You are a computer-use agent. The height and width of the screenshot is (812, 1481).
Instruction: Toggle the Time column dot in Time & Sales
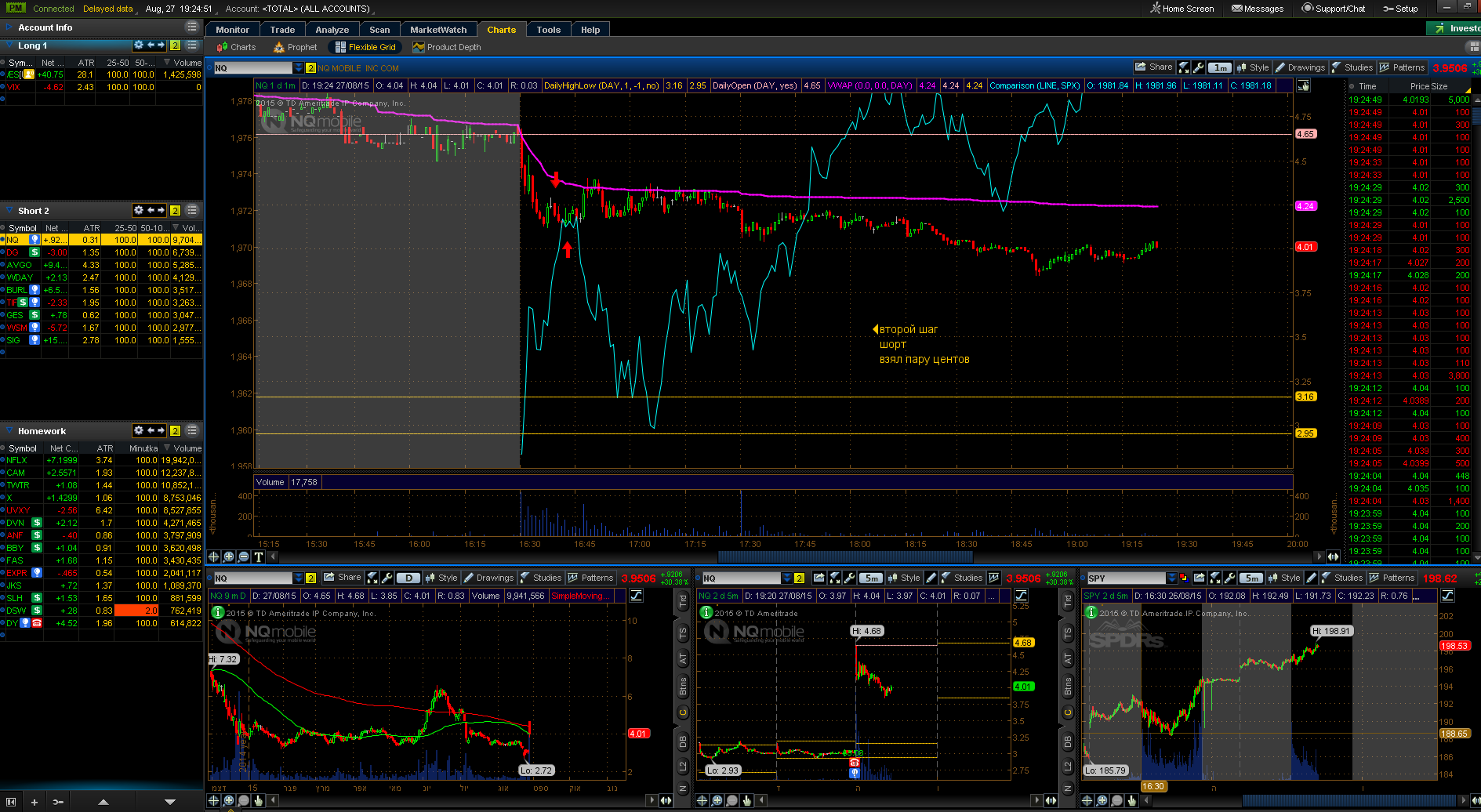click(1351, 86)
